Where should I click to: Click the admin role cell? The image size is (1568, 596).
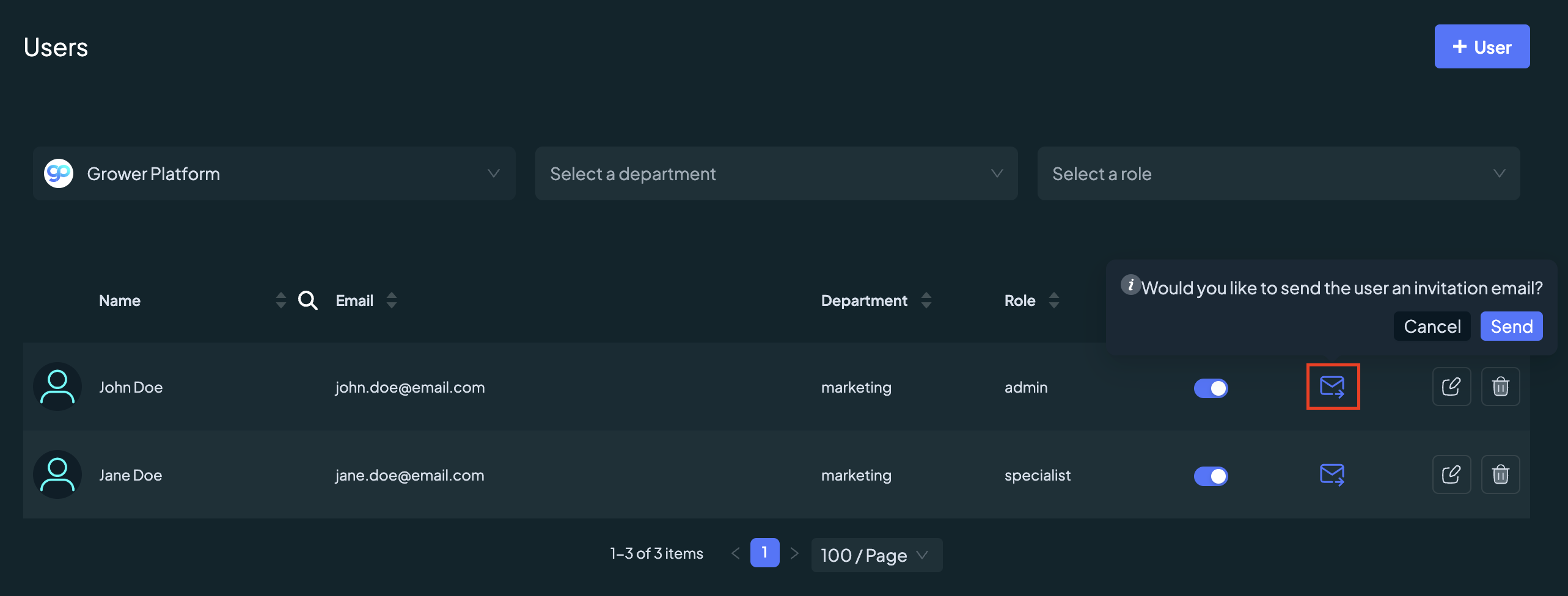1026,387
